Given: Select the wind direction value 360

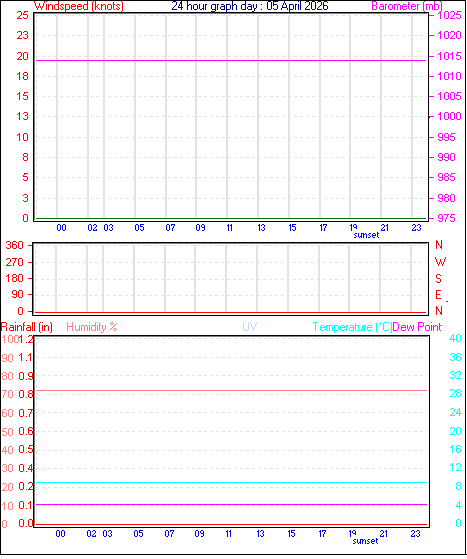Looking at the screenshot, I should [x=14, y=245].
